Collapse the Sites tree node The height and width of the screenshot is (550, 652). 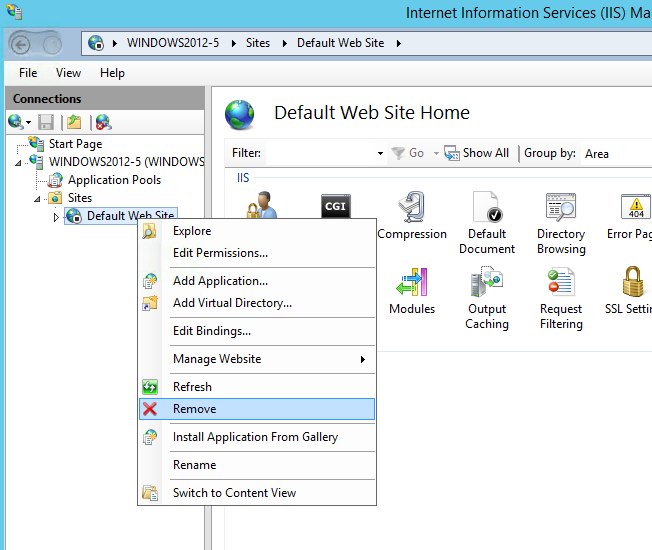(x=38, y=199)
